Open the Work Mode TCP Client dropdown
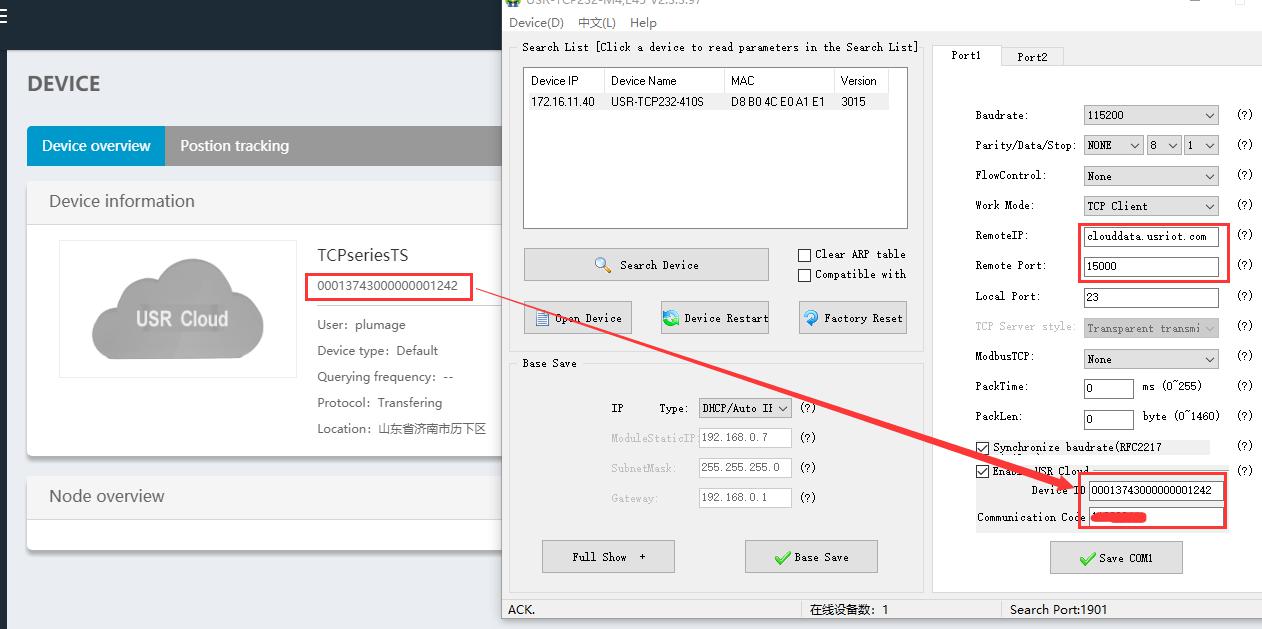Screen dimensions: 1262x629 (x=1151, y=206)
